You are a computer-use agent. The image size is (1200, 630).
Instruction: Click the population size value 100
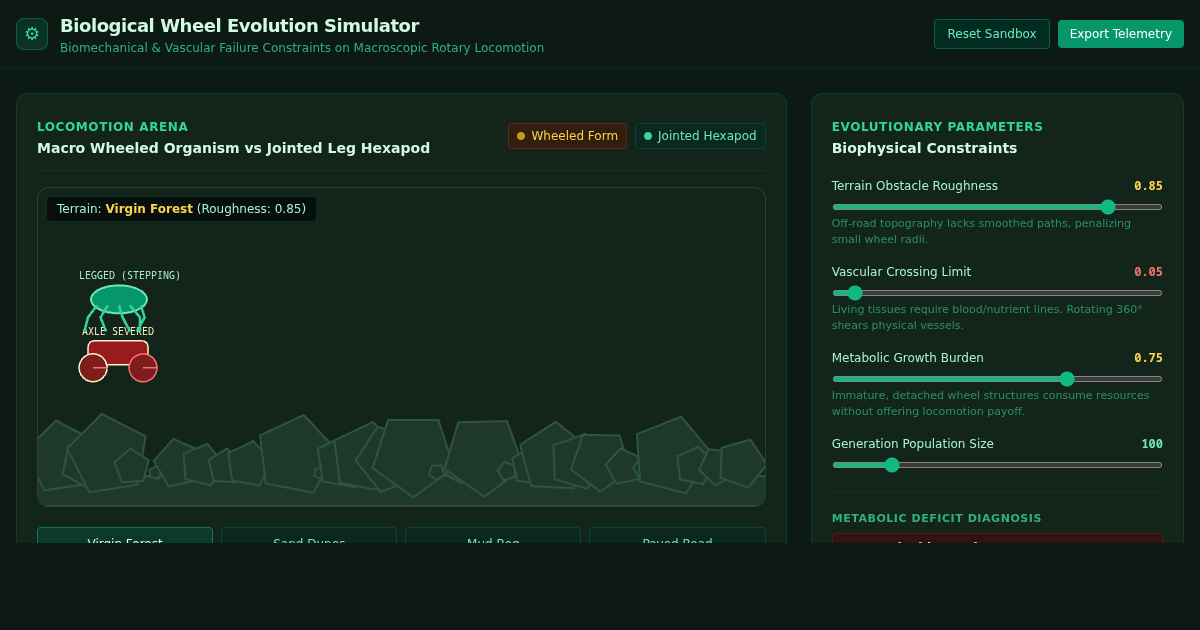pyautogui.click(x=1152, y=444)
